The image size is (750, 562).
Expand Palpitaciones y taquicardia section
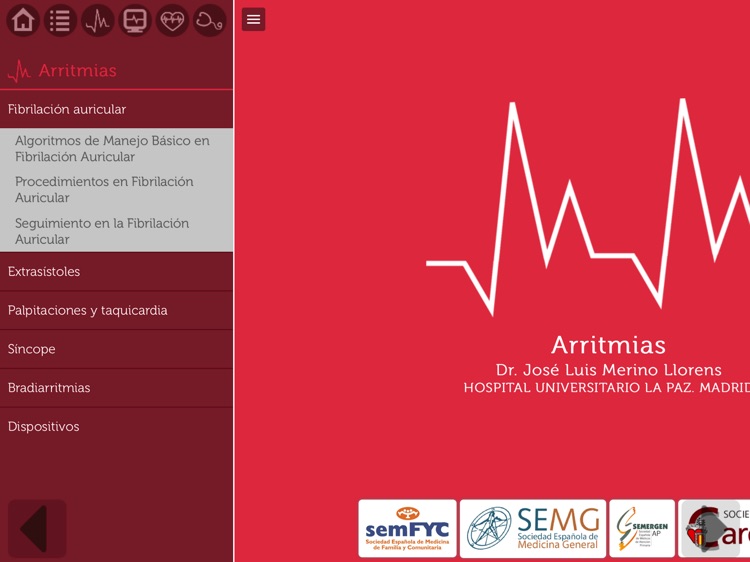(x=116, y=310)
